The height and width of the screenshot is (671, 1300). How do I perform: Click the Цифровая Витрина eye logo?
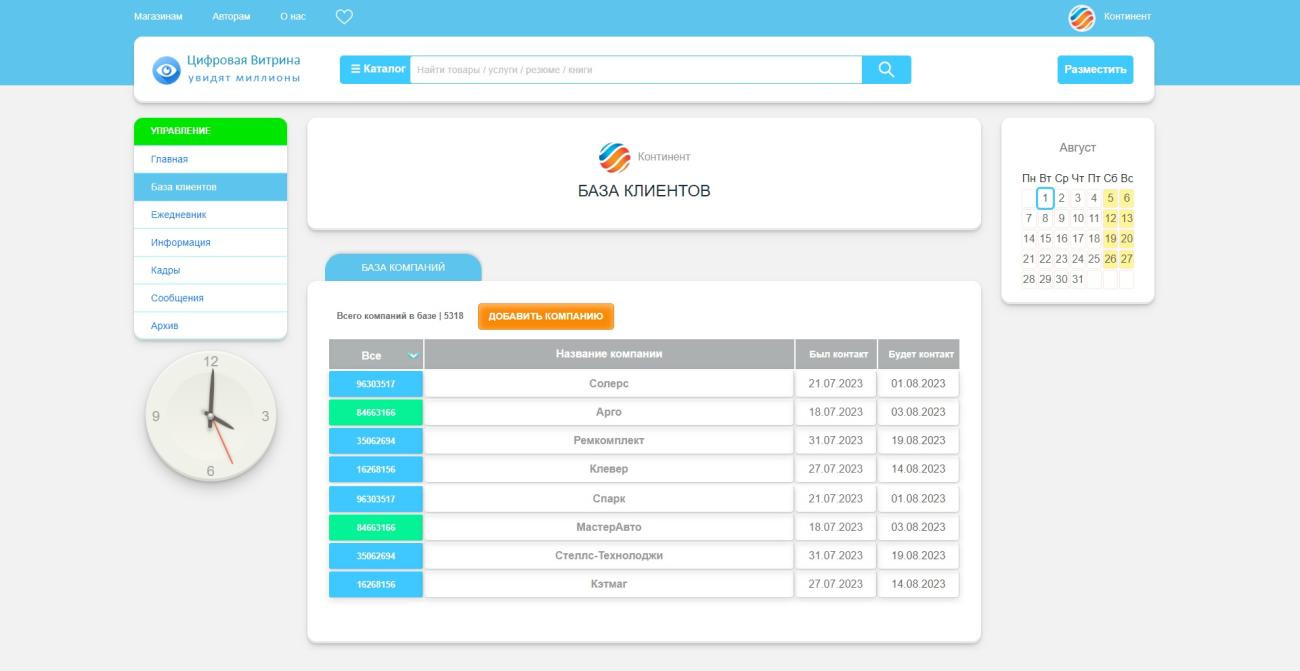[165, 70]
